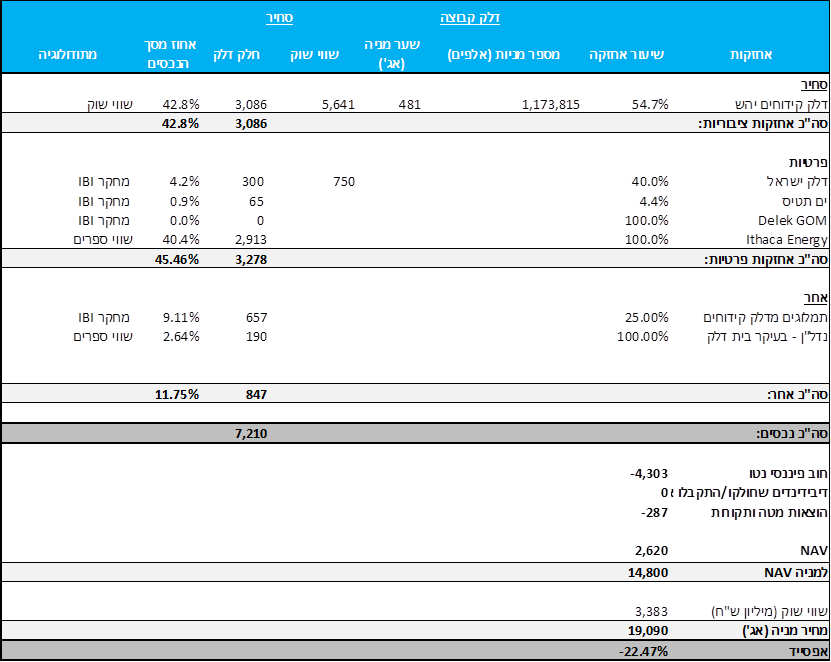Click the 2.64% asset percentage cell
The height and width of the screenshot is (662, 831).
tap(181, 337)
